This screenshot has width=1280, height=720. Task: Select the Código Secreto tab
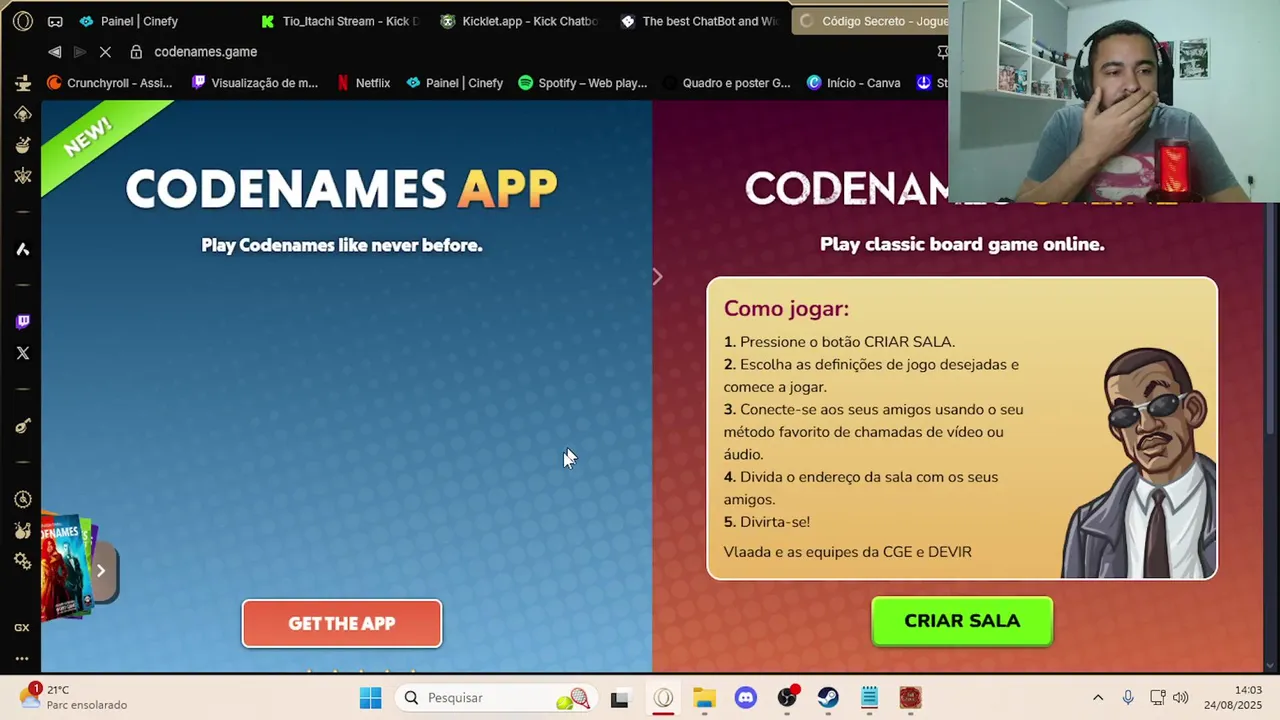870,21
